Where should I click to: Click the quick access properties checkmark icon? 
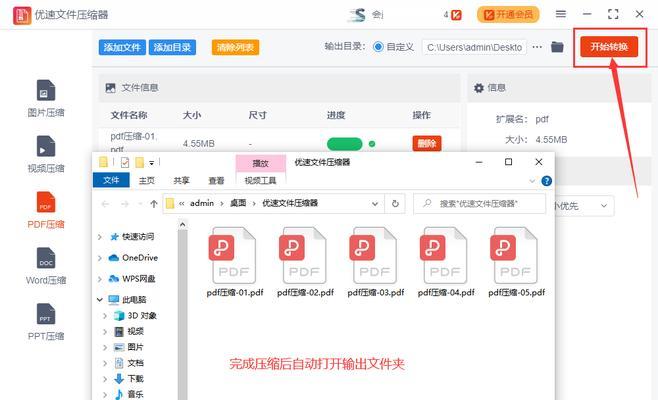(125, 162)
